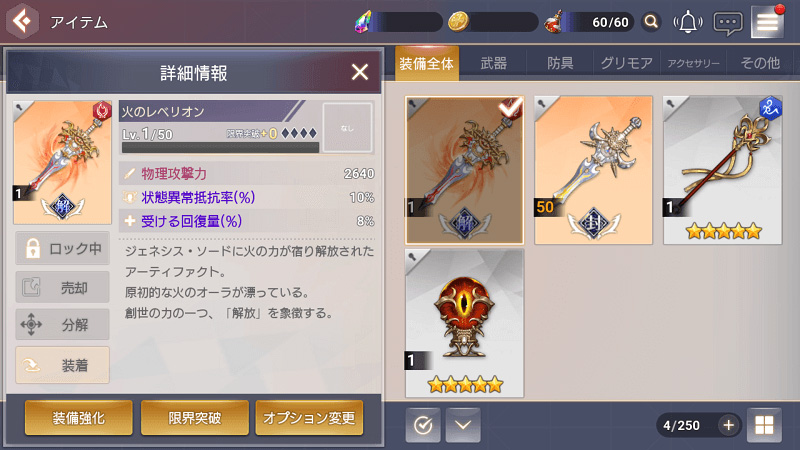Image resolution: width=800 pixels, height=450 pixels.
Task: Click the weapon level experience bar
Action: [x=220, y=147]
